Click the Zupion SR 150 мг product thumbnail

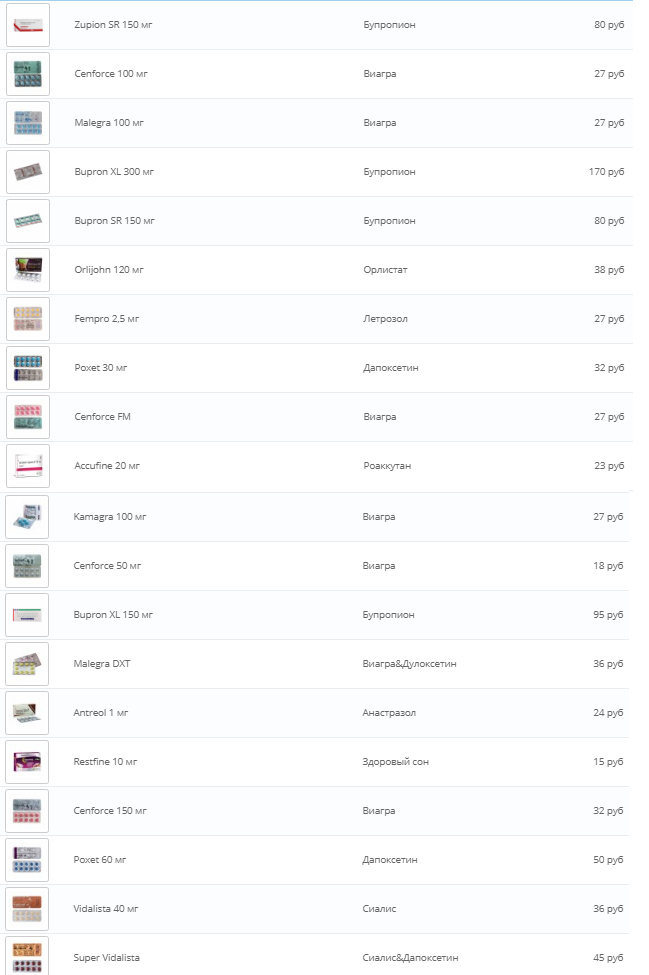click(x=27, y=25)
